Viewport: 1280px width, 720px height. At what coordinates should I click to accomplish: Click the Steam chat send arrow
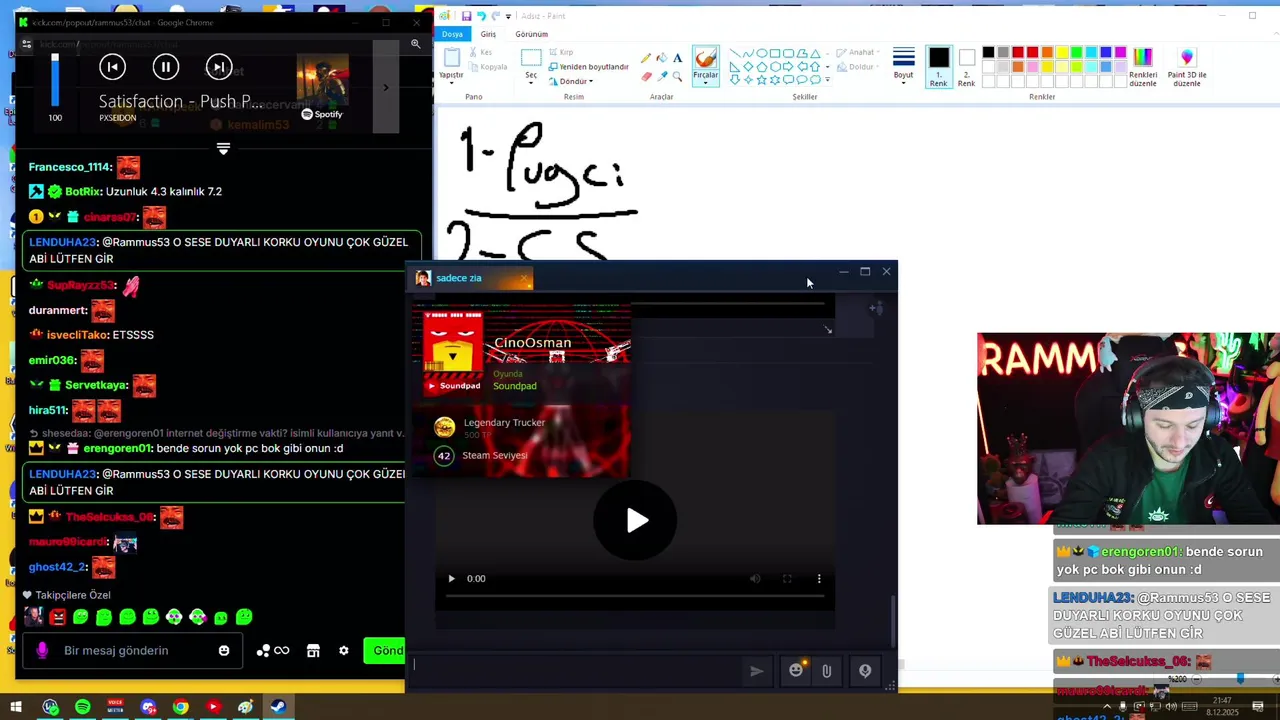point(757,671)
